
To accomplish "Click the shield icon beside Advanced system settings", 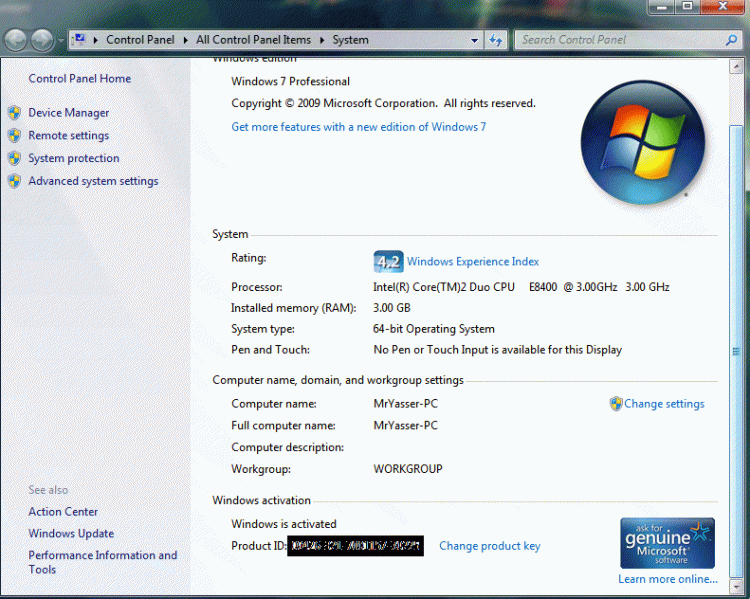I will 15,181.
